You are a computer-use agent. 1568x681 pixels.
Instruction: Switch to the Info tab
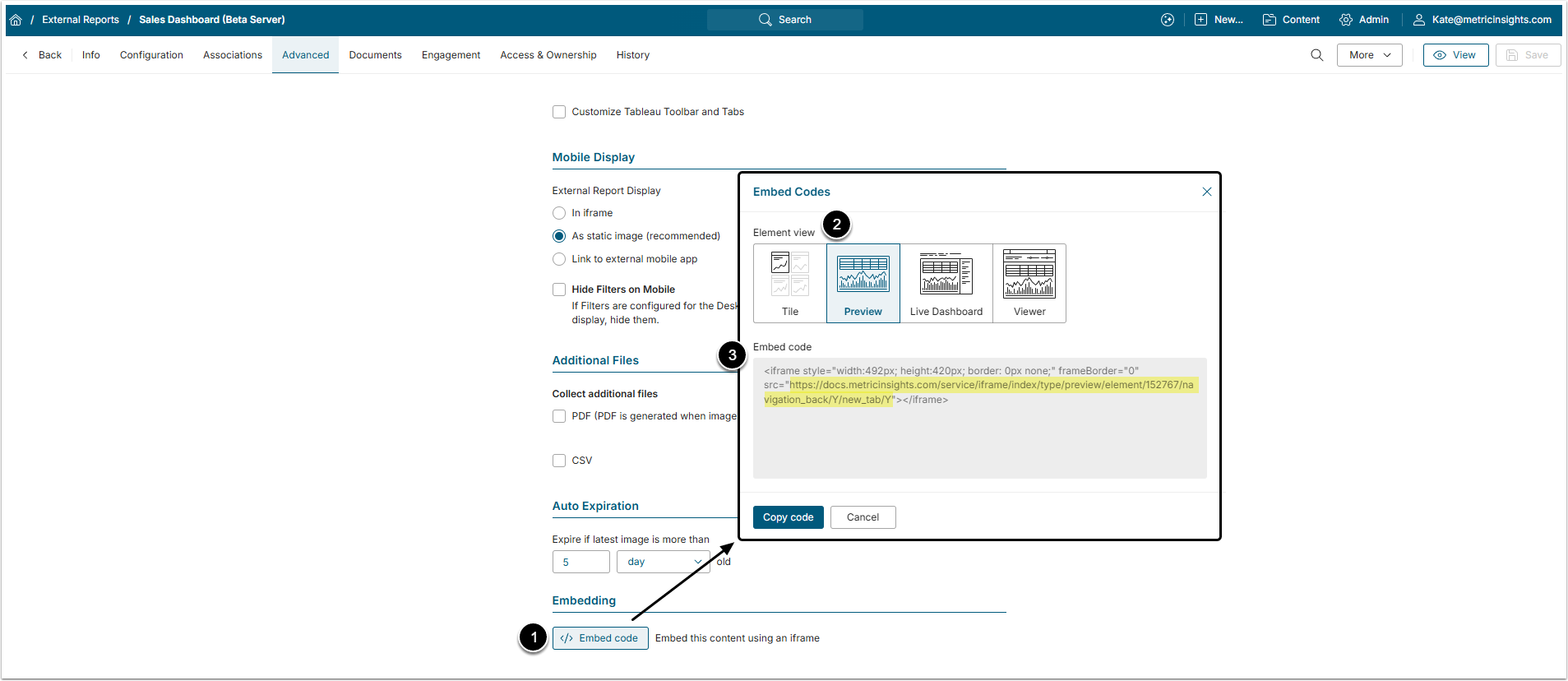pyautogui.click(x=91, y=55)
